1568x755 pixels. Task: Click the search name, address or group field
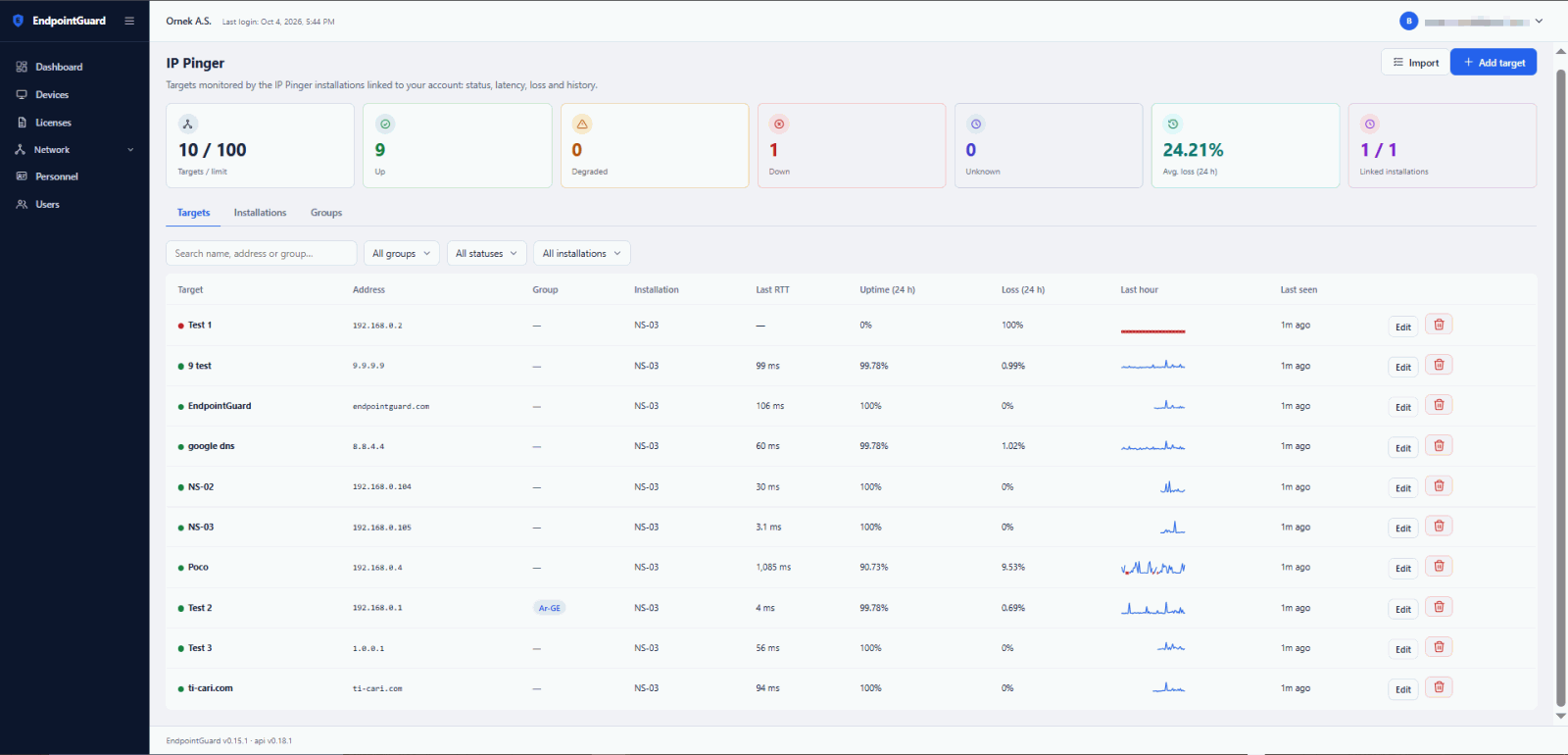point(262,253)
